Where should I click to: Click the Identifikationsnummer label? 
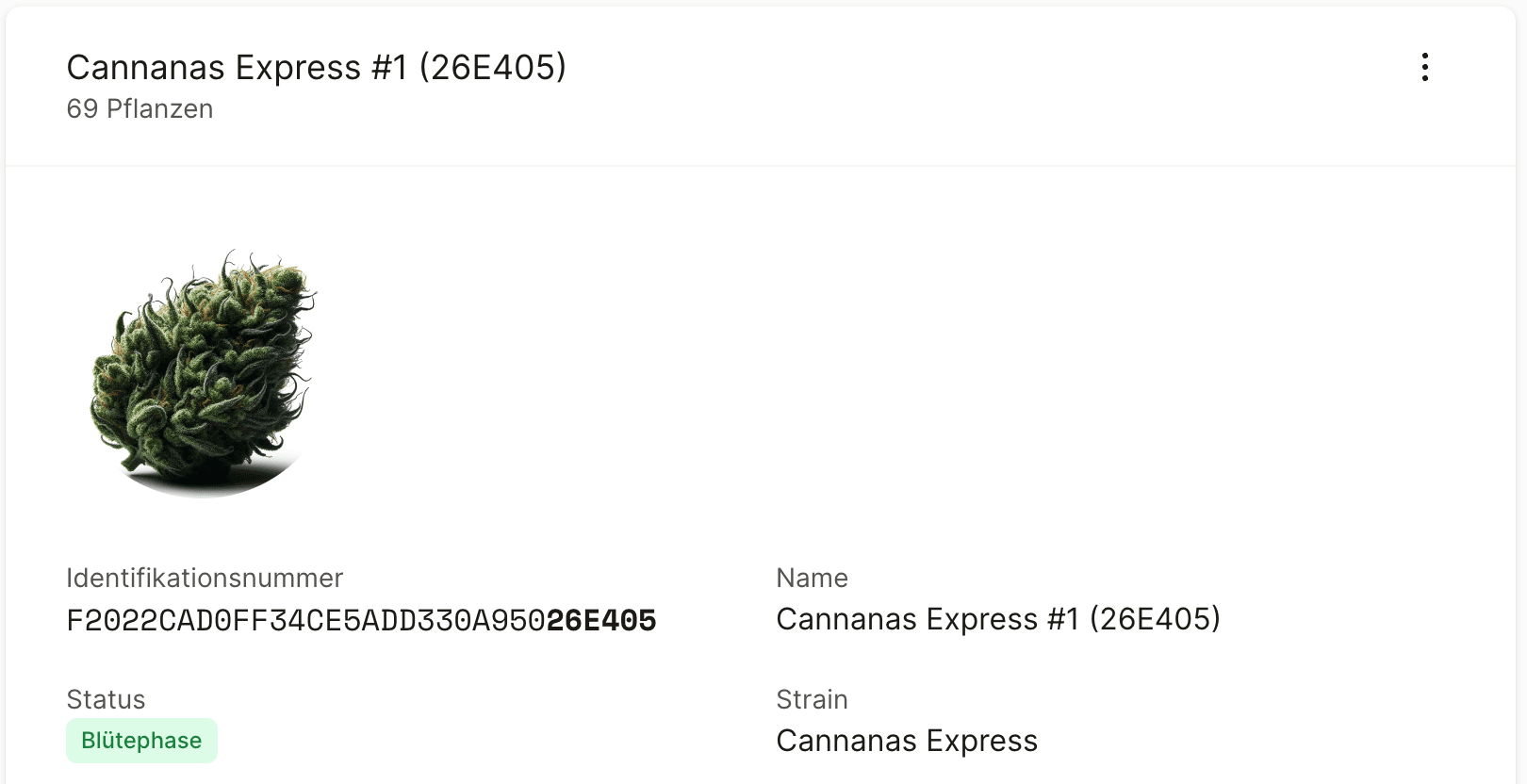click(x=205, y=578)
